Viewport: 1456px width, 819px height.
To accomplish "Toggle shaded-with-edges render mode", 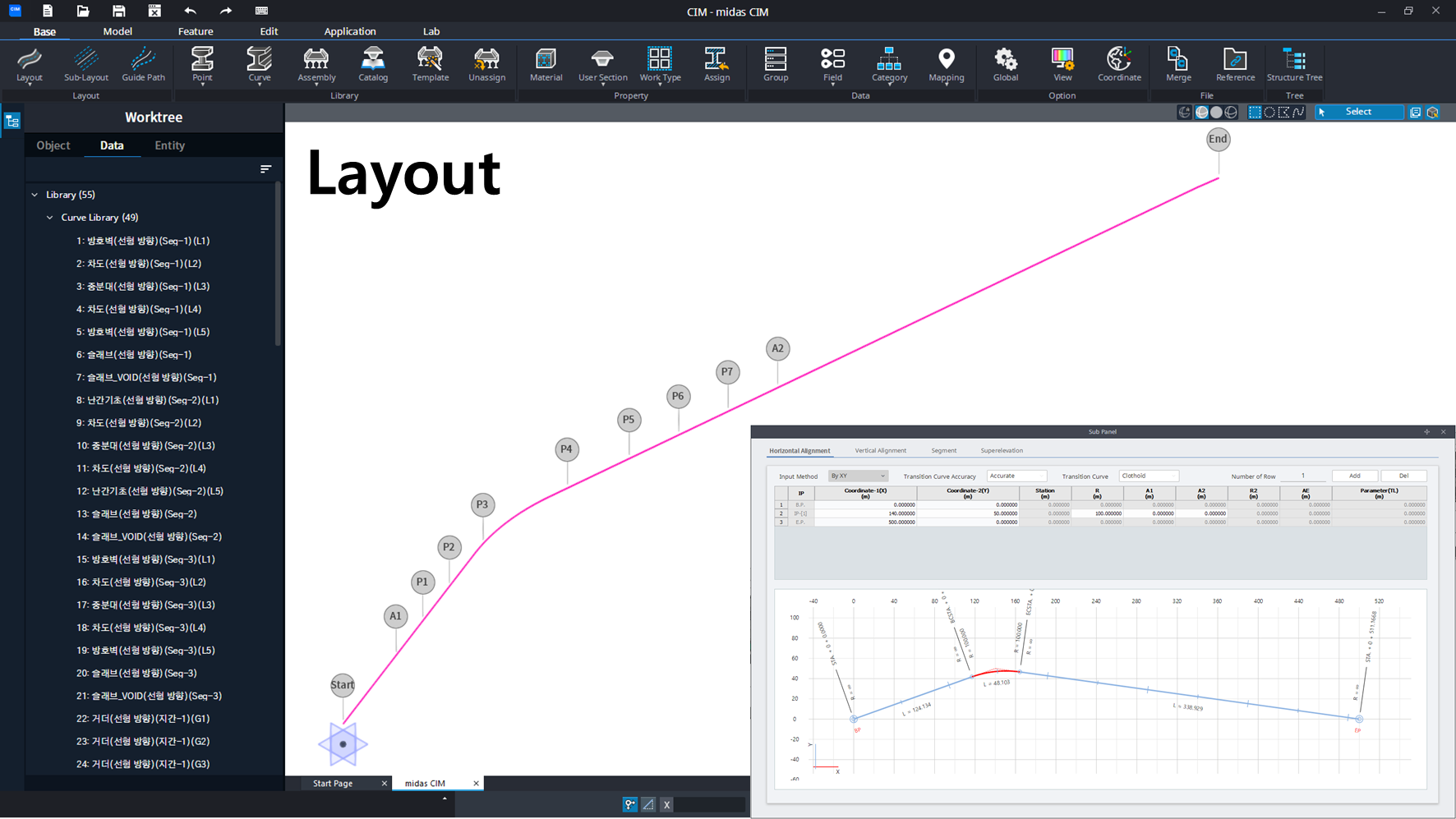I will coord(1202,113).
